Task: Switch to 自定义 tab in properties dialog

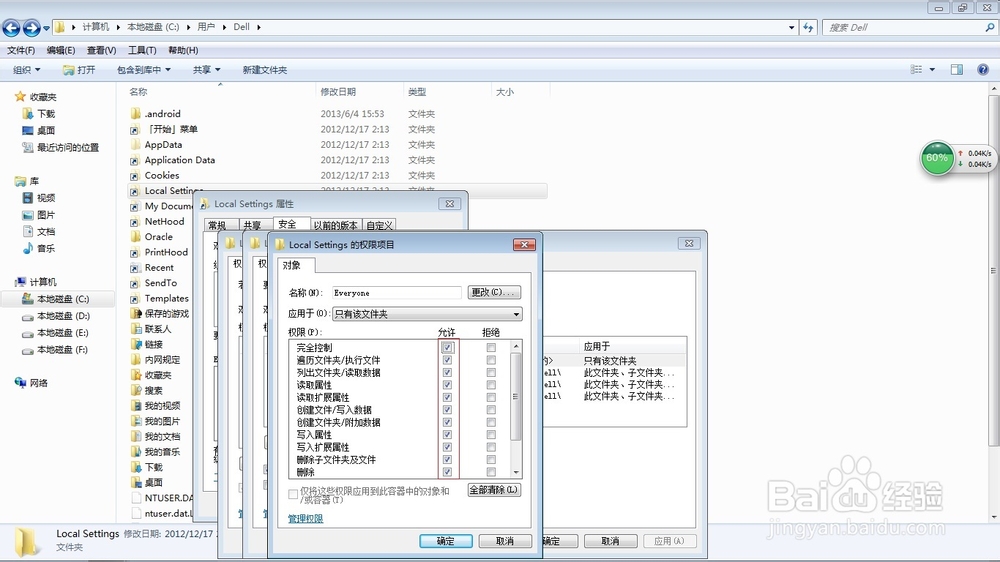Action: pyautogui.click(x=379, y=225)
